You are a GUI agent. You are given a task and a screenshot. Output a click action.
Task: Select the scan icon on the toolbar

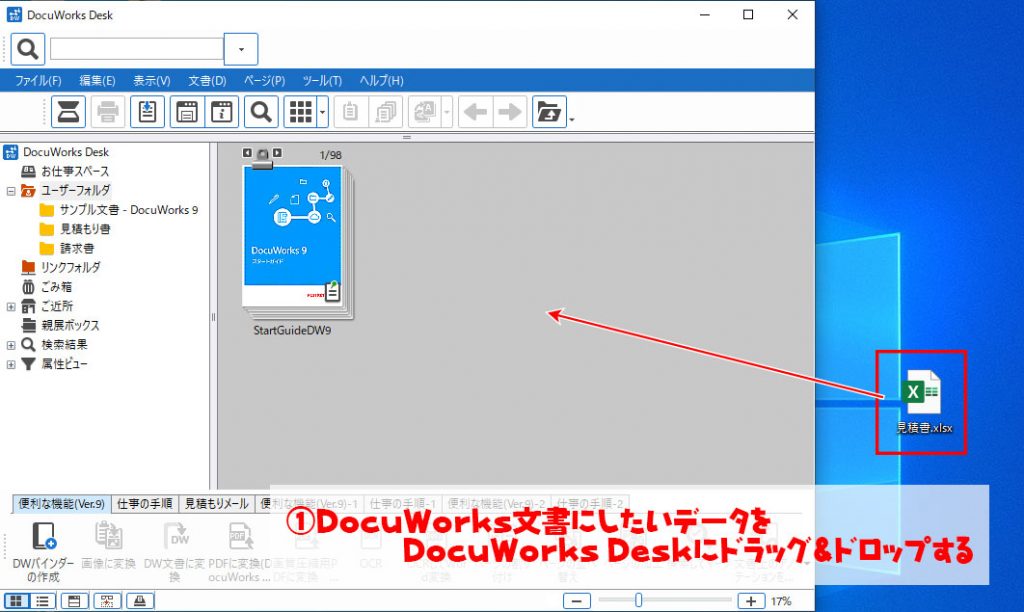click(x=67, y=112)
